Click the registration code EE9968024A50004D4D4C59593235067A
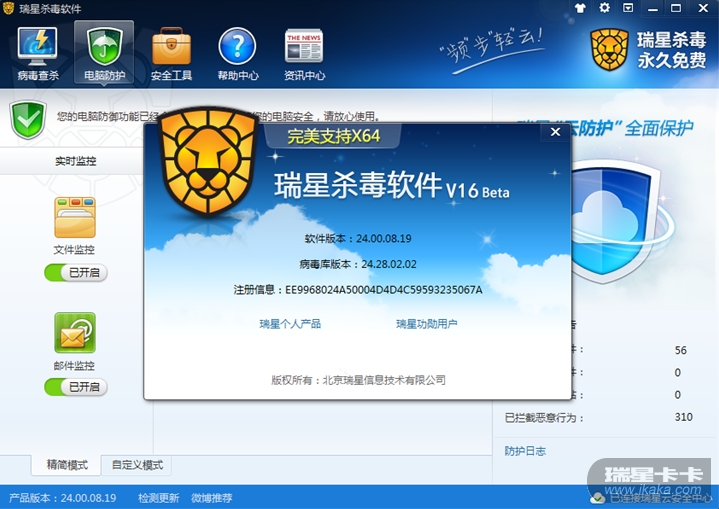 point(384,290)
